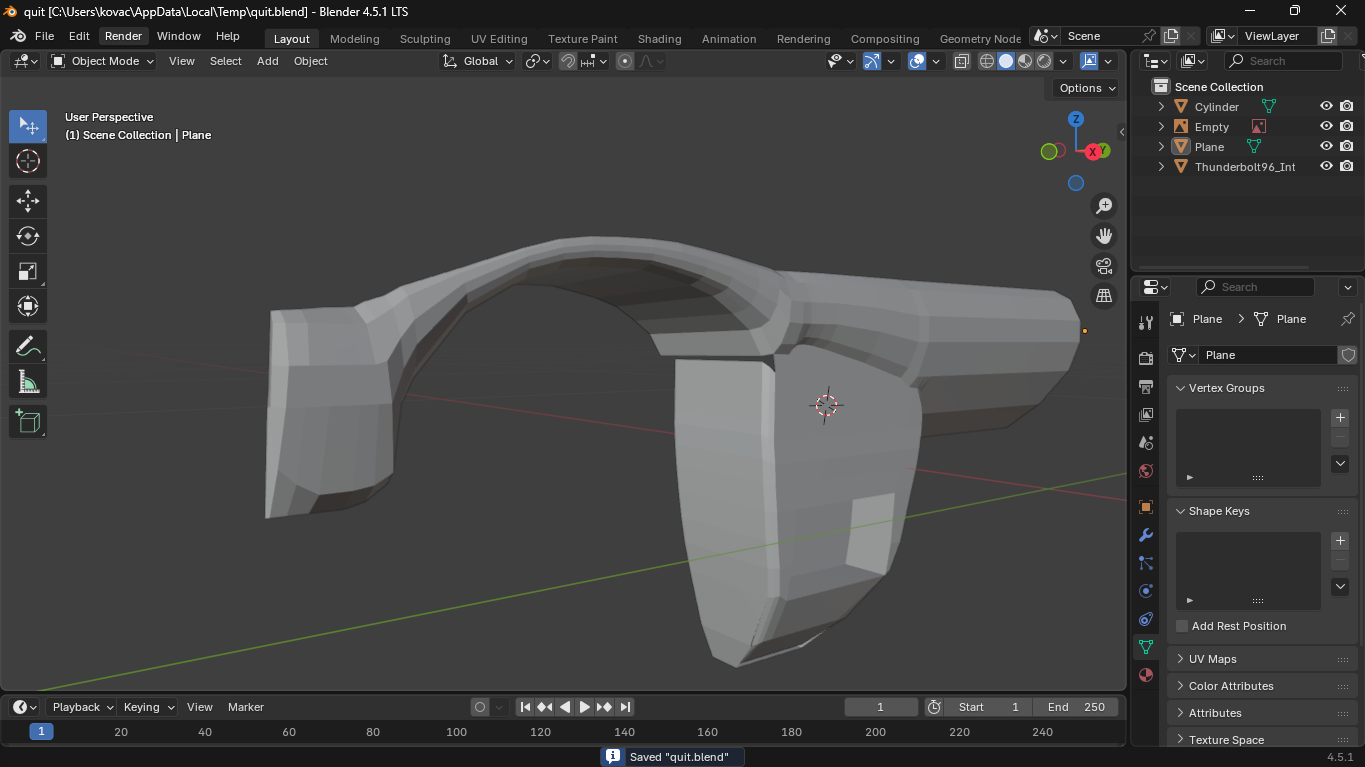Screen dimensions: 1365x767
Task: Open the World properties tab
Action: point(1146,470)
